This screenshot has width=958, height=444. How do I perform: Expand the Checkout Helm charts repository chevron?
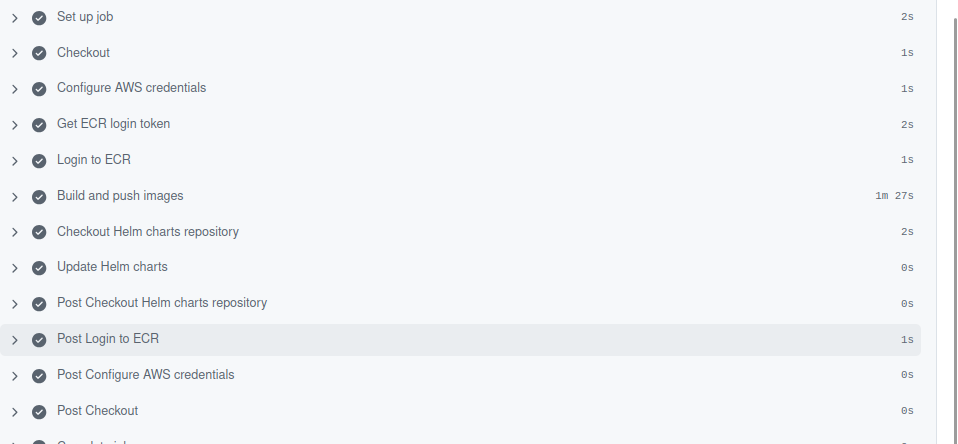pyautogui.click(x=15, y=233)
